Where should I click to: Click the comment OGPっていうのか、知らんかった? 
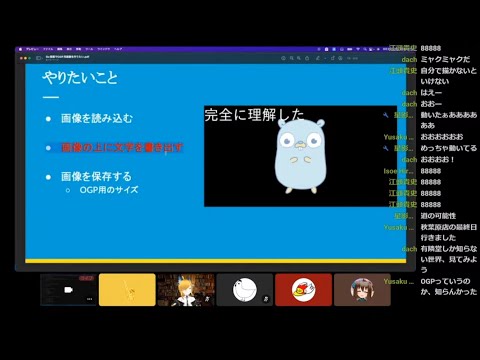click(x=448, y=286)
